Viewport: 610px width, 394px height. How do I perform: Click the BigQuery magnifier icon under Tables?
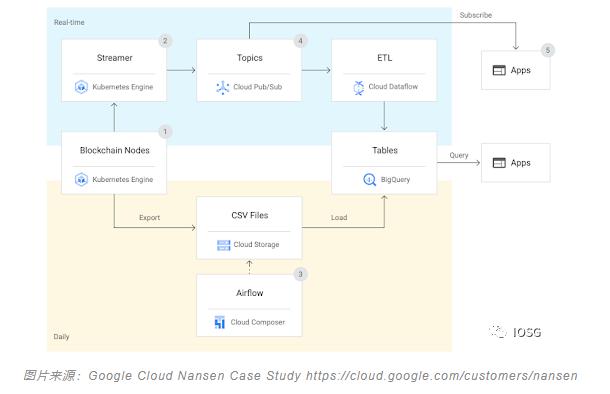(x=370, y=180)
